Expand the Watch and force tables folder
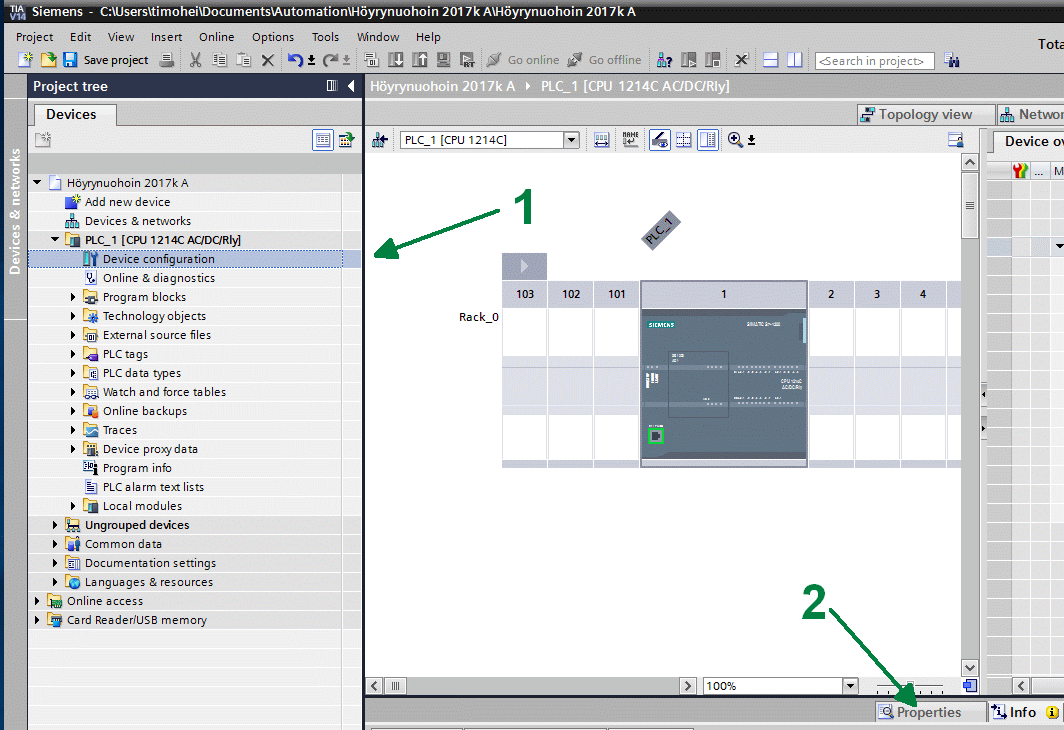The width and height of the screenshot is (1064, 730). pos(73,392)
